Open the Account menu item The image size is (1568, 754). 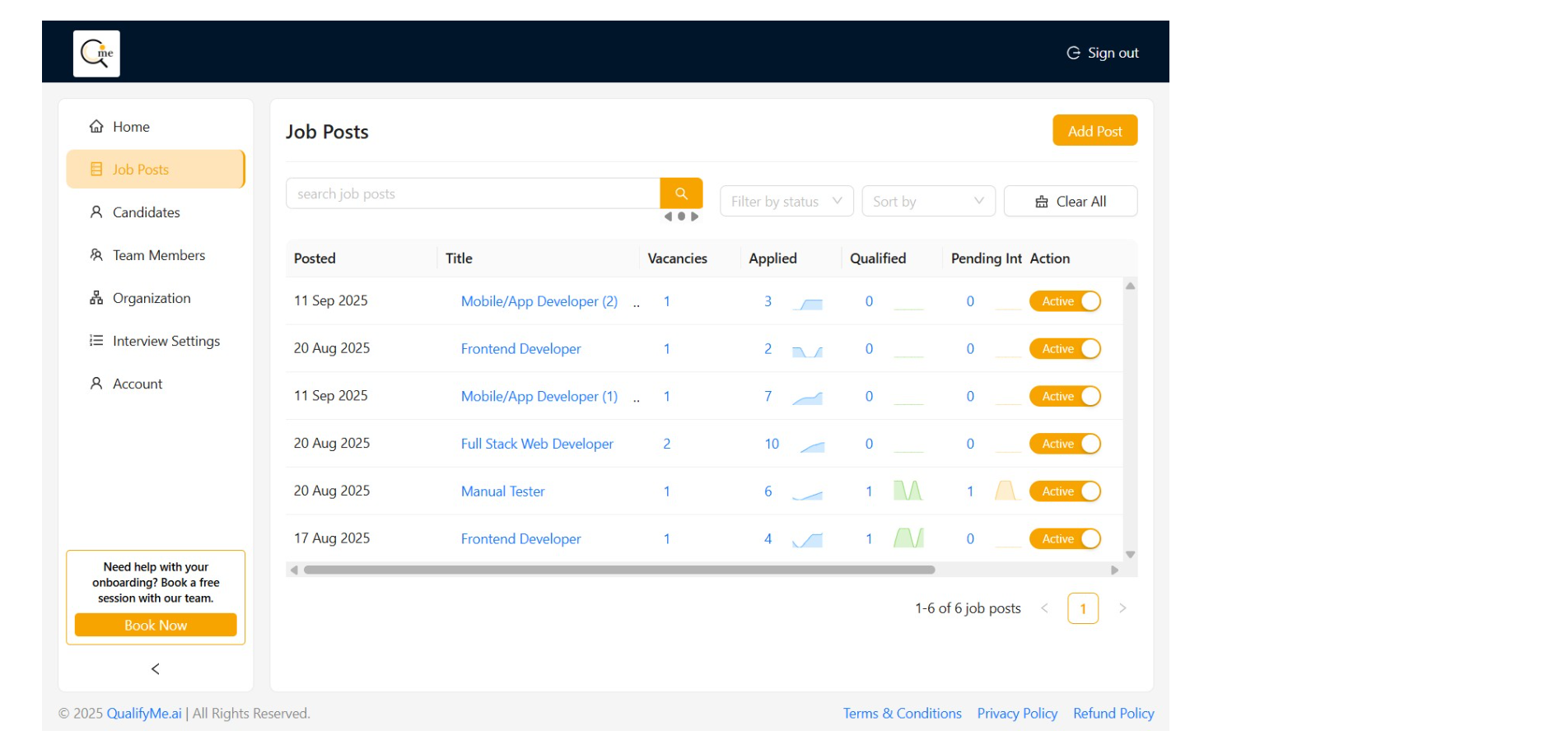(x=138, y=384)
